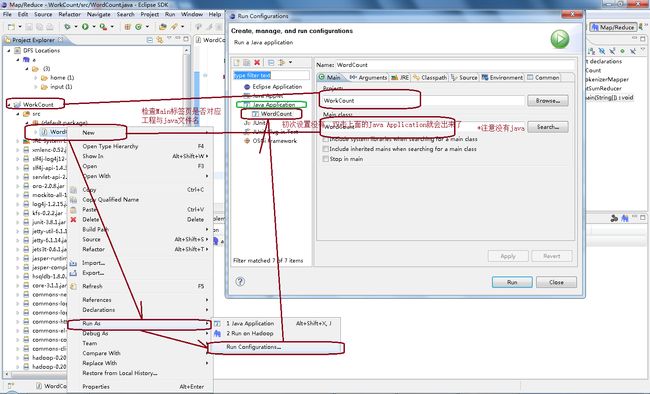This screenshot has width=650, height=394.
Task: Click the Close button in dialog
Action: click(x=556, y=282)
